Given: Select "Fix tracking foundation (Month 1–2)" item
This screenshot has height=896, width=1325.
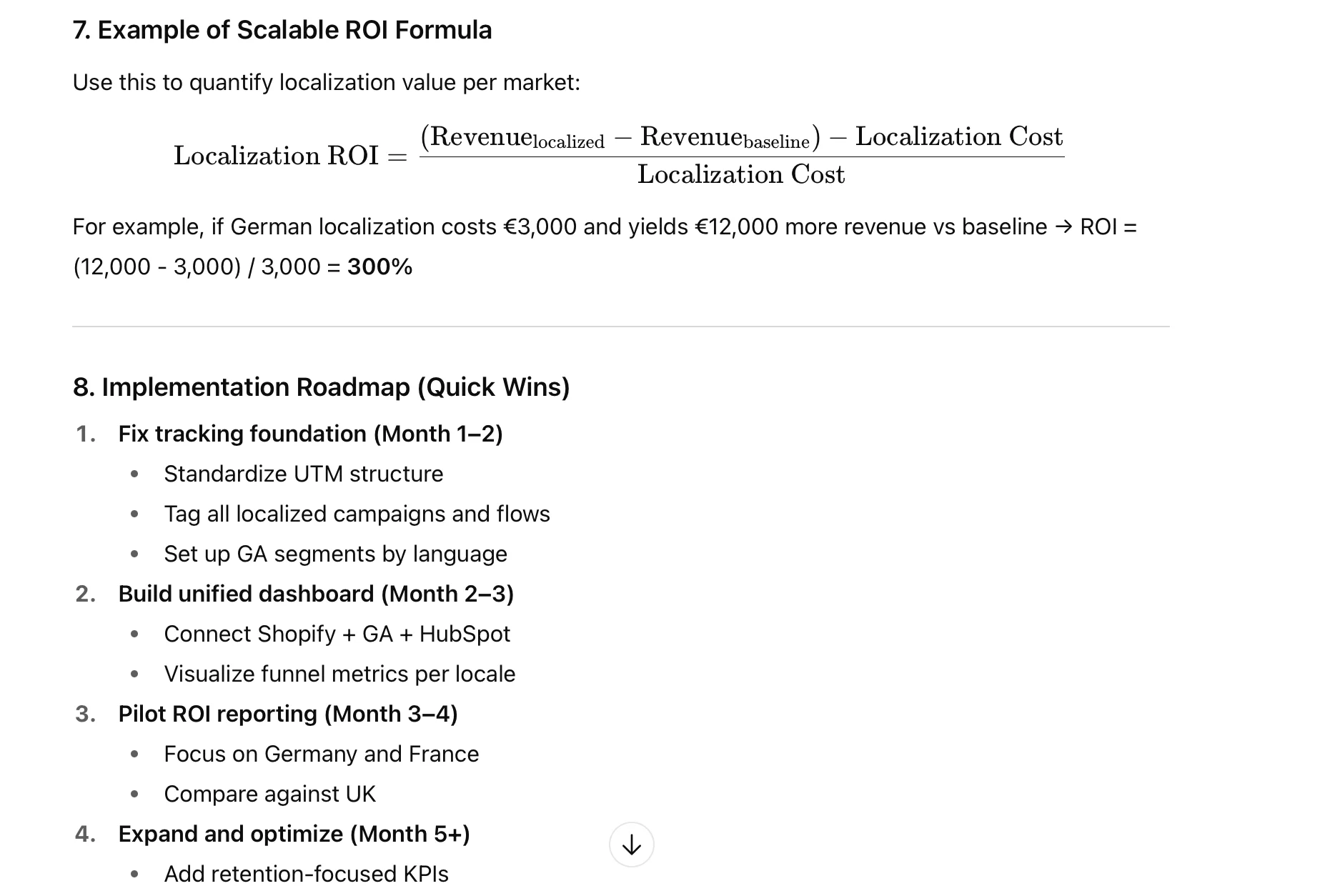Looking at the screenshot, I should click(x=310, y=434).
